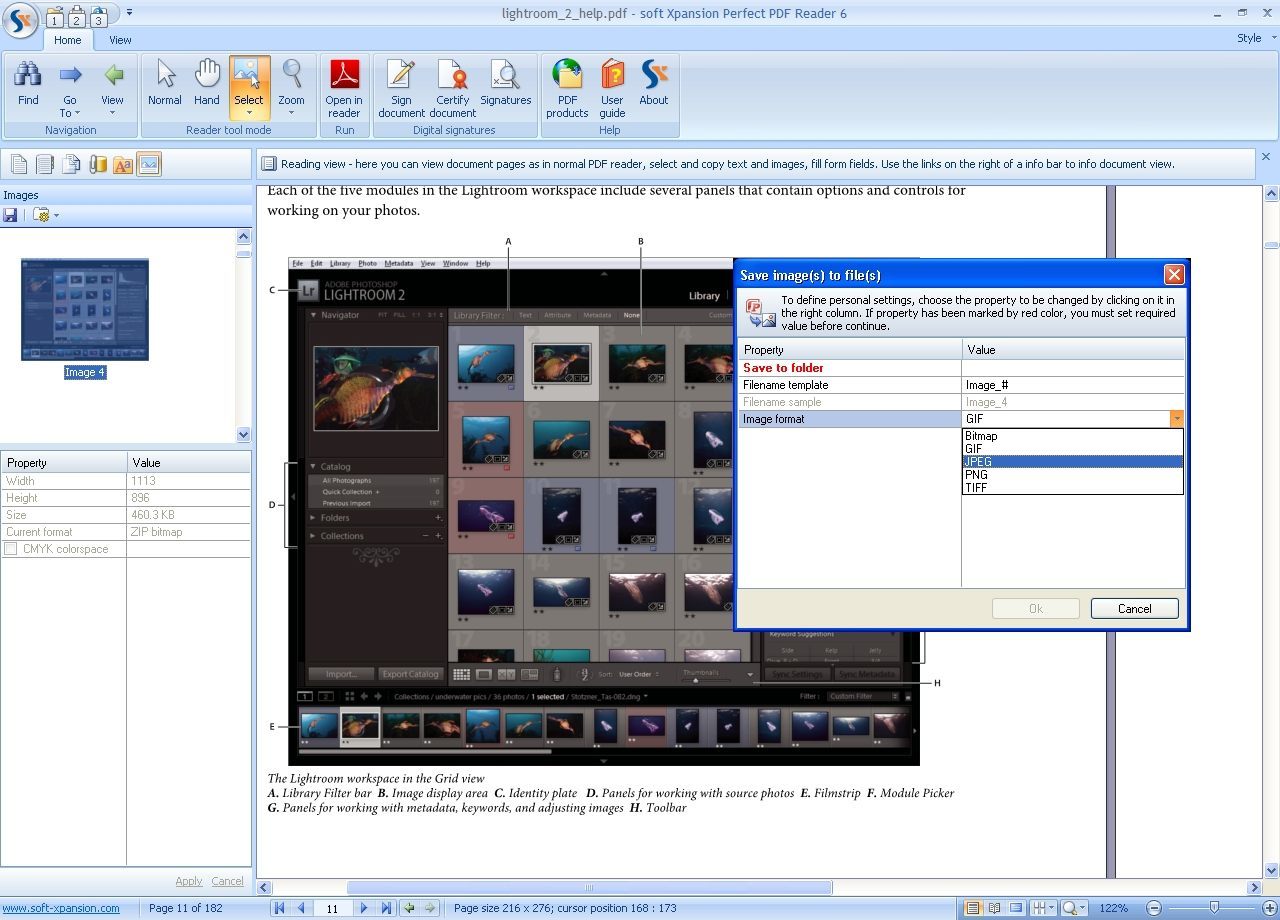The image size is (1280, 920).
Task: Go to the previous page
Action: click(x=301, y=908)
